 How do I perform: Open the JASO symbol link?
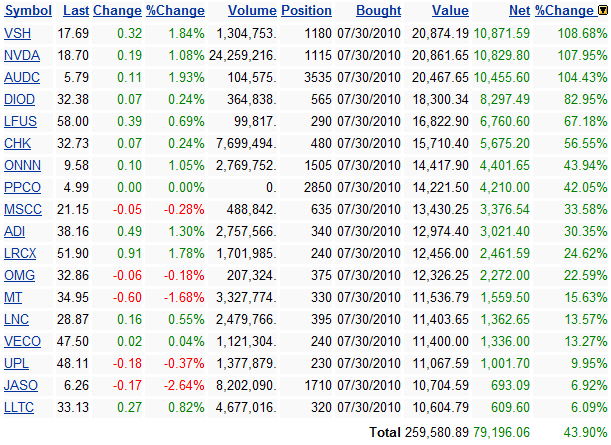point(21,386)
